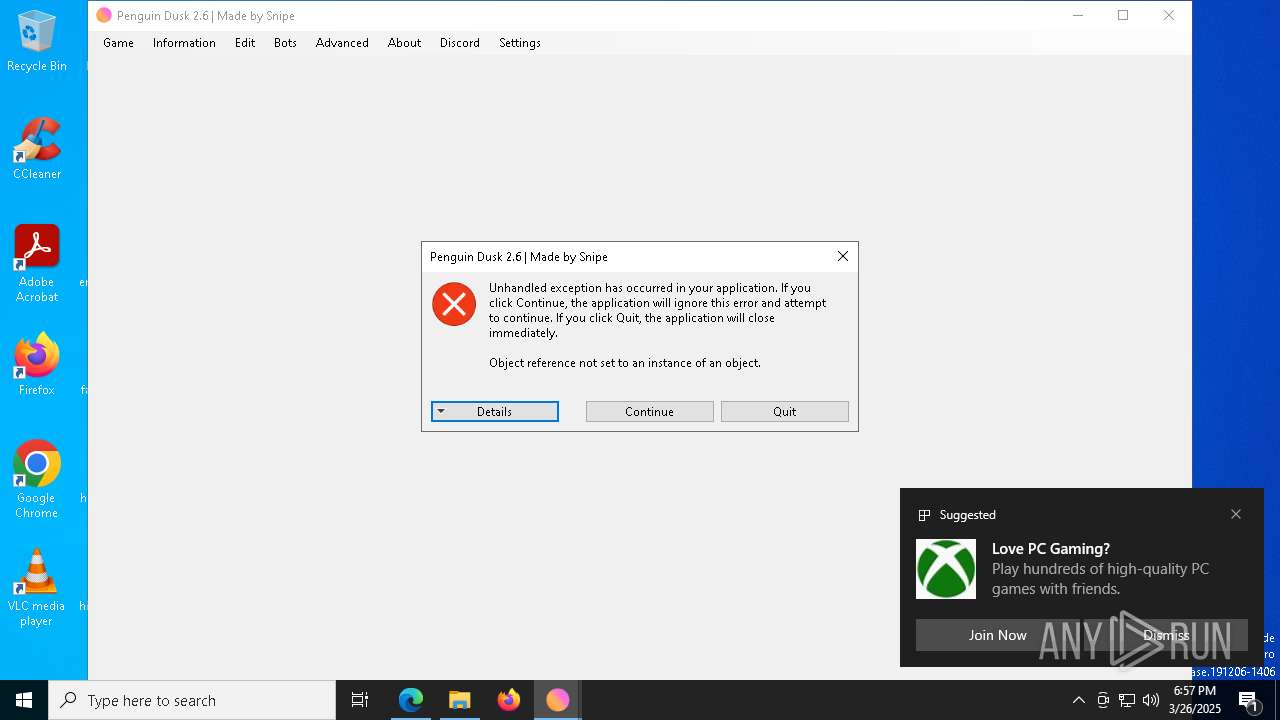Open the Bots menu
Viewport: 1280px width, 720px height.
[285, 43]
